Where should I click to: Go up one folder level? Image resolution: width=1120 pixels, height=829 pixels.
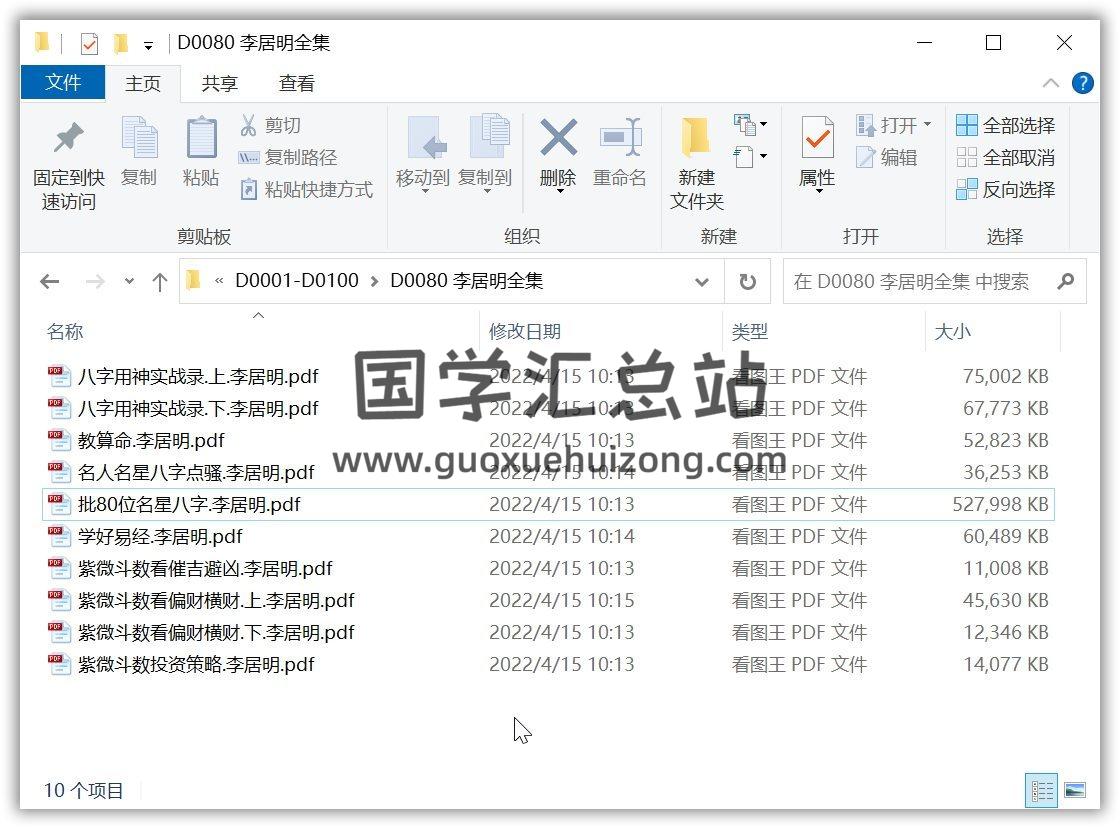pyautogui.click(x=160, y=281)
